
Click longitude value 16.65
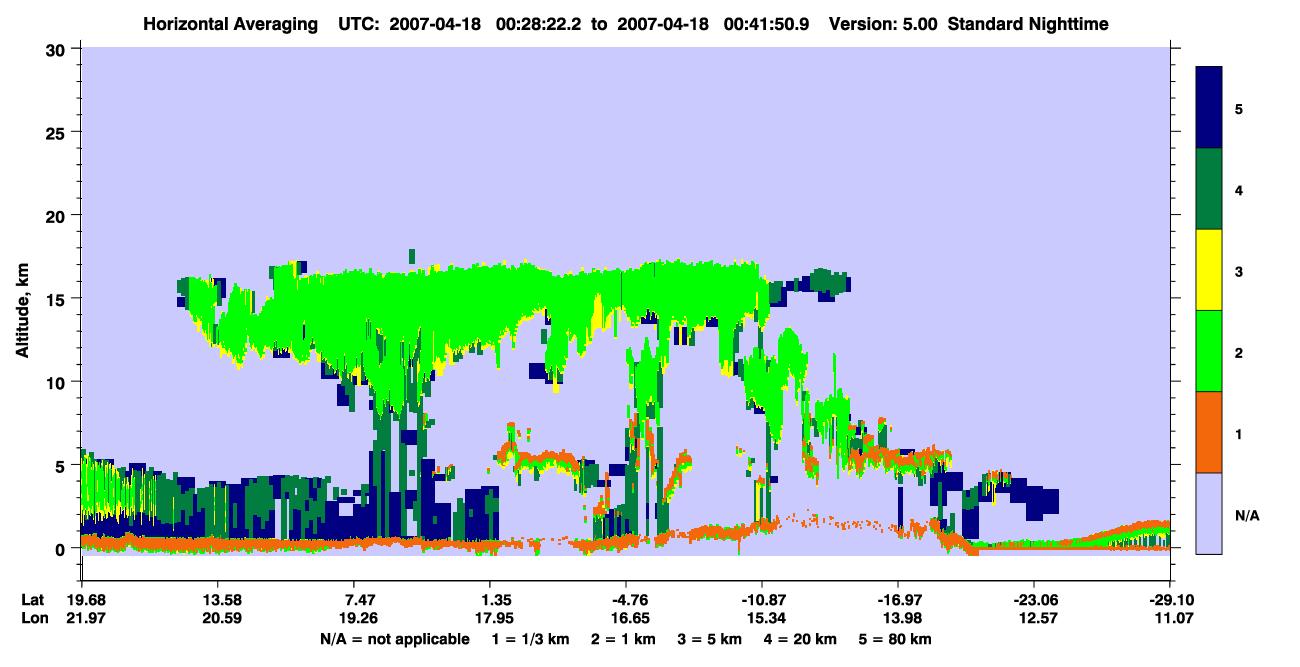pos(629,618)
